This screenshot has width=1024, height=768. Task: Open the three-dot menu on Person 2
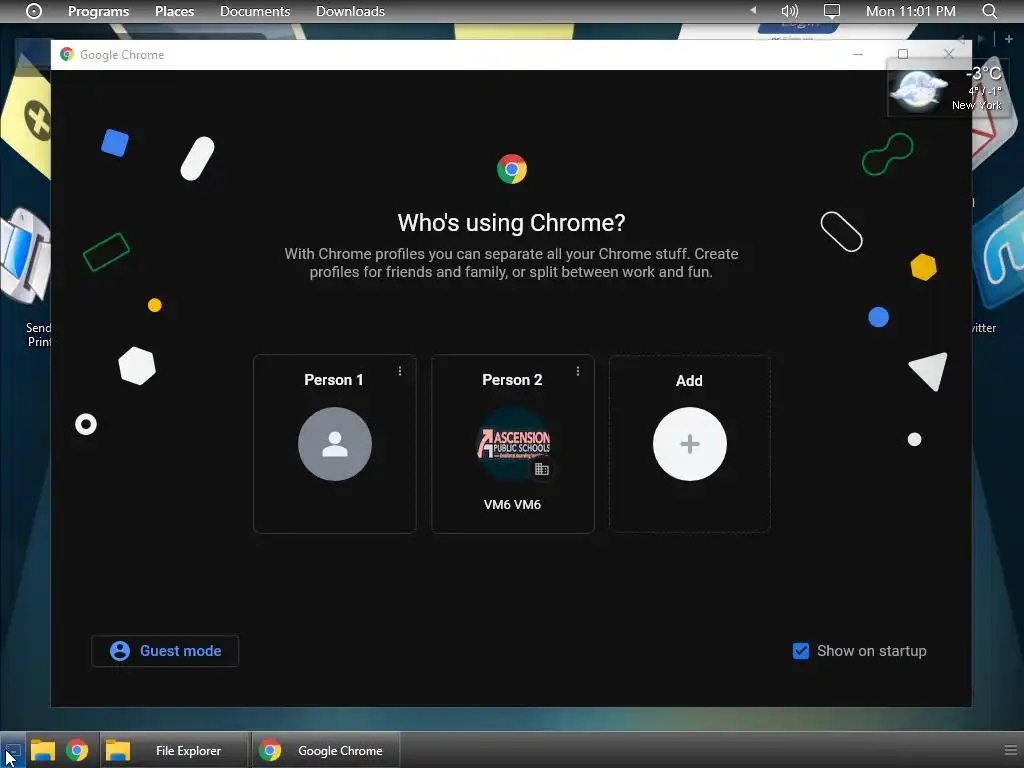(x=577, y=371)
